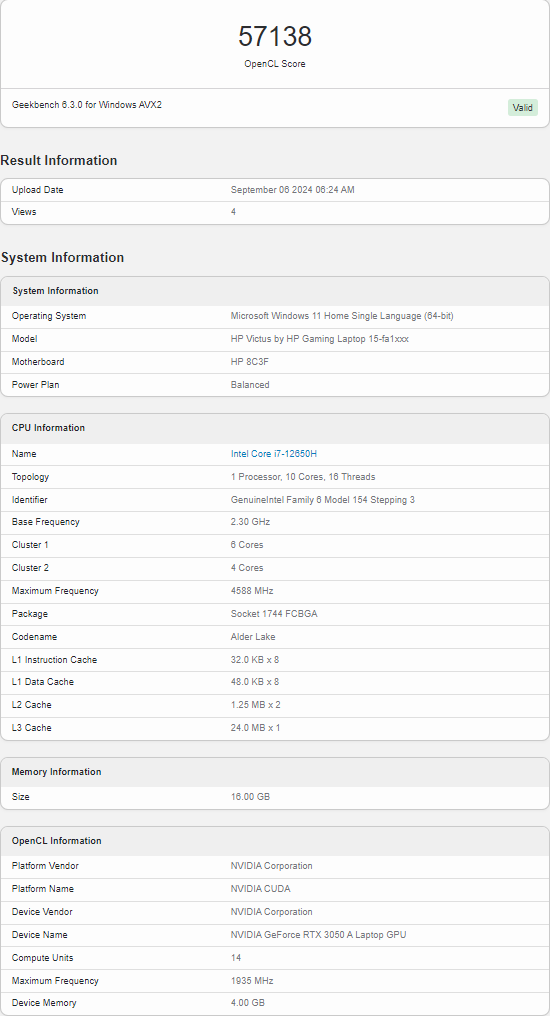Viewport: 550px width, 1016px height.
Task: Select the Motherboard value HP 8C3F
Action: pos(249,362)
